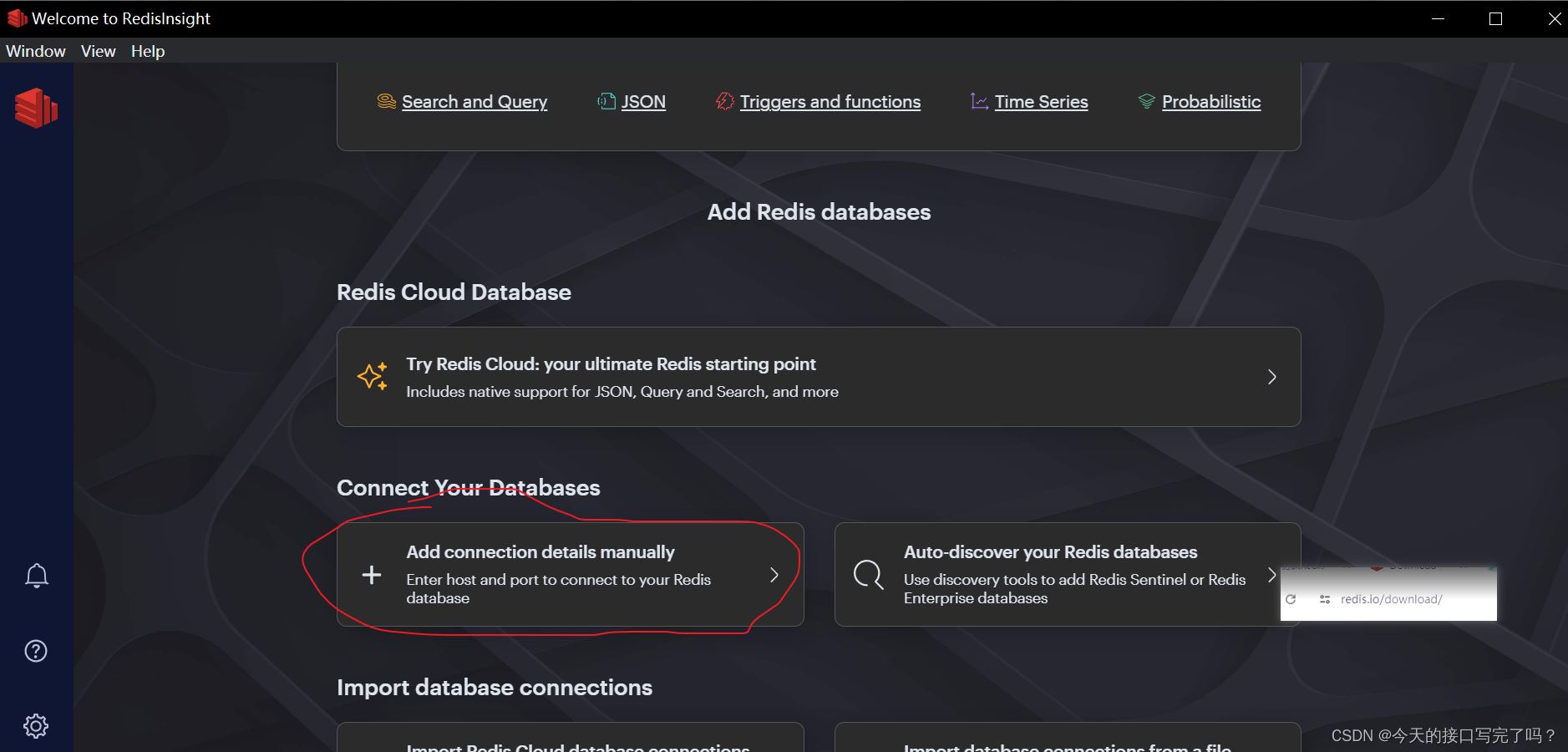The image size is (1568, 752).
Task: Open the JSON link
Action: tap(643, 102)
